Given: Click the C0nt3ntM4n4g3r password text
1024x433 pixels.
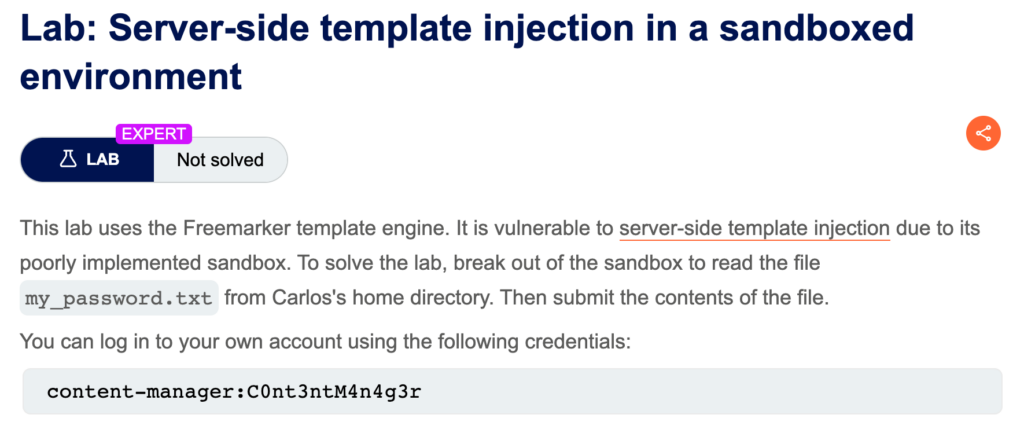Looking at the screenshot, I should [x=335, y=393].
